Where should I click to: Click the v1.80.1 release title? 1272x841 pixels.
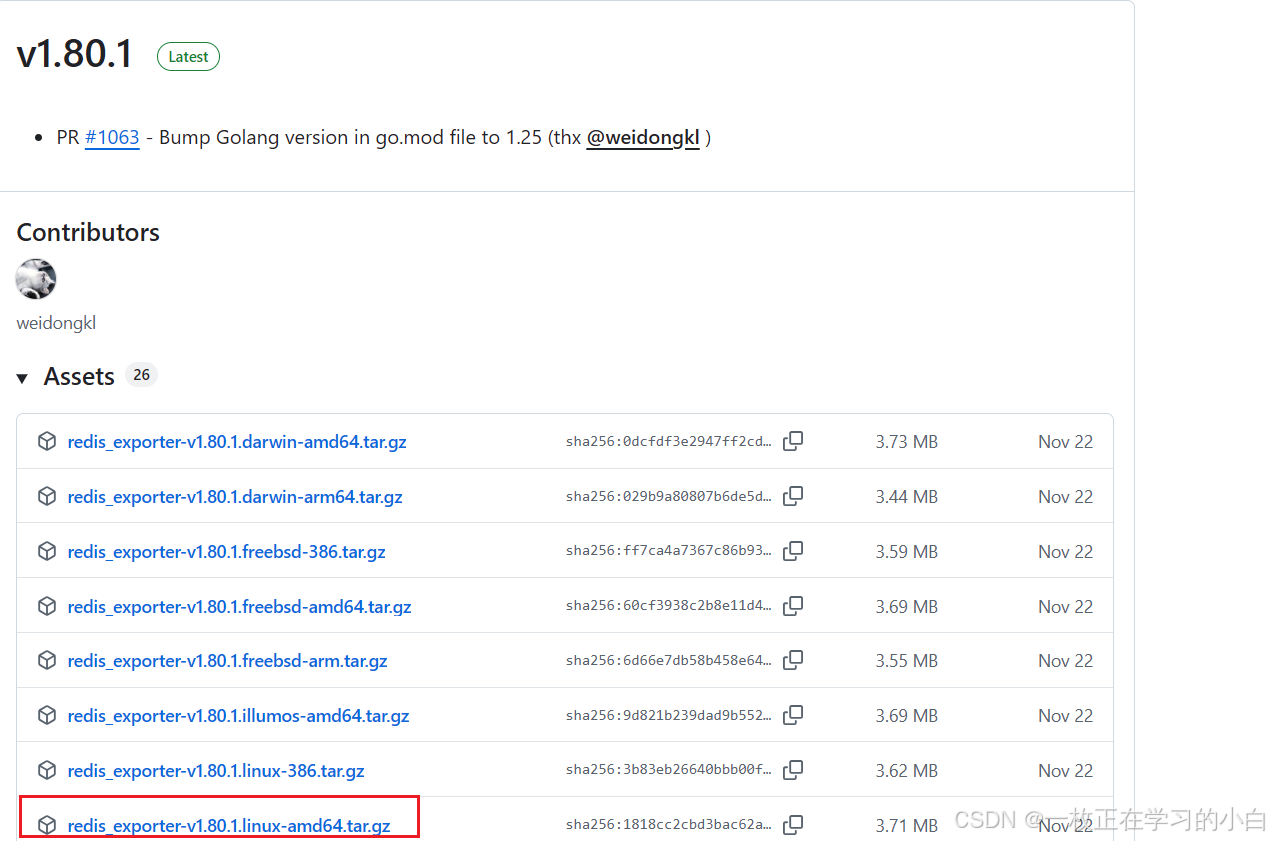(75, 55)
